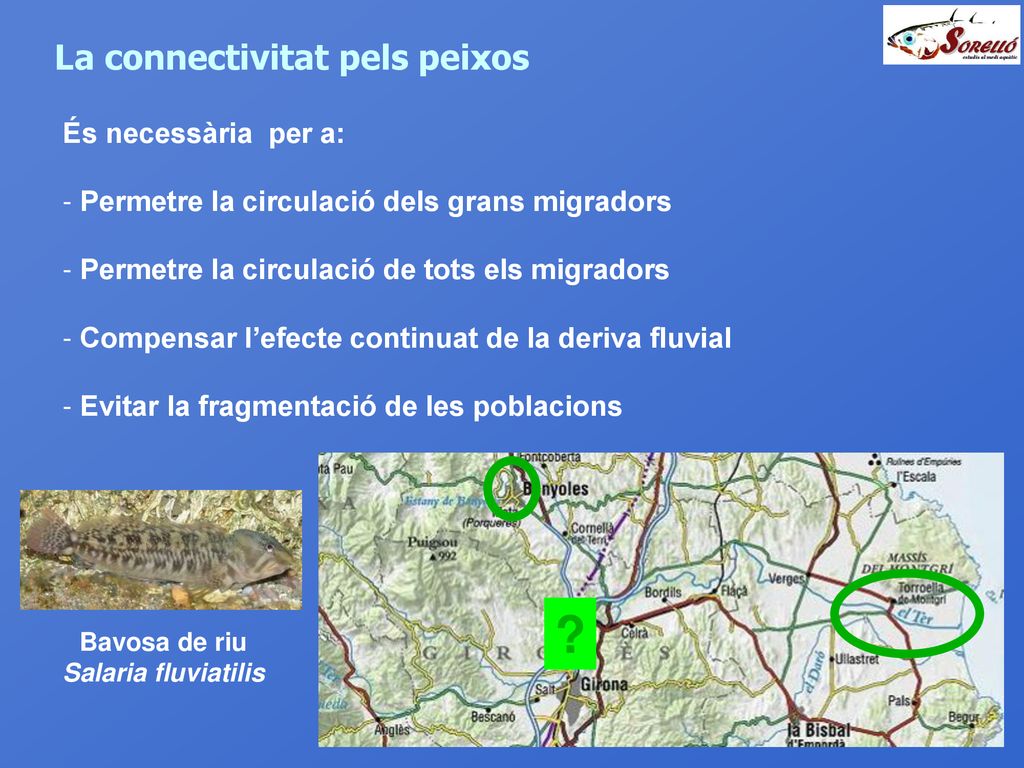Click the "Banyoles" label on the map

point(556,488)
